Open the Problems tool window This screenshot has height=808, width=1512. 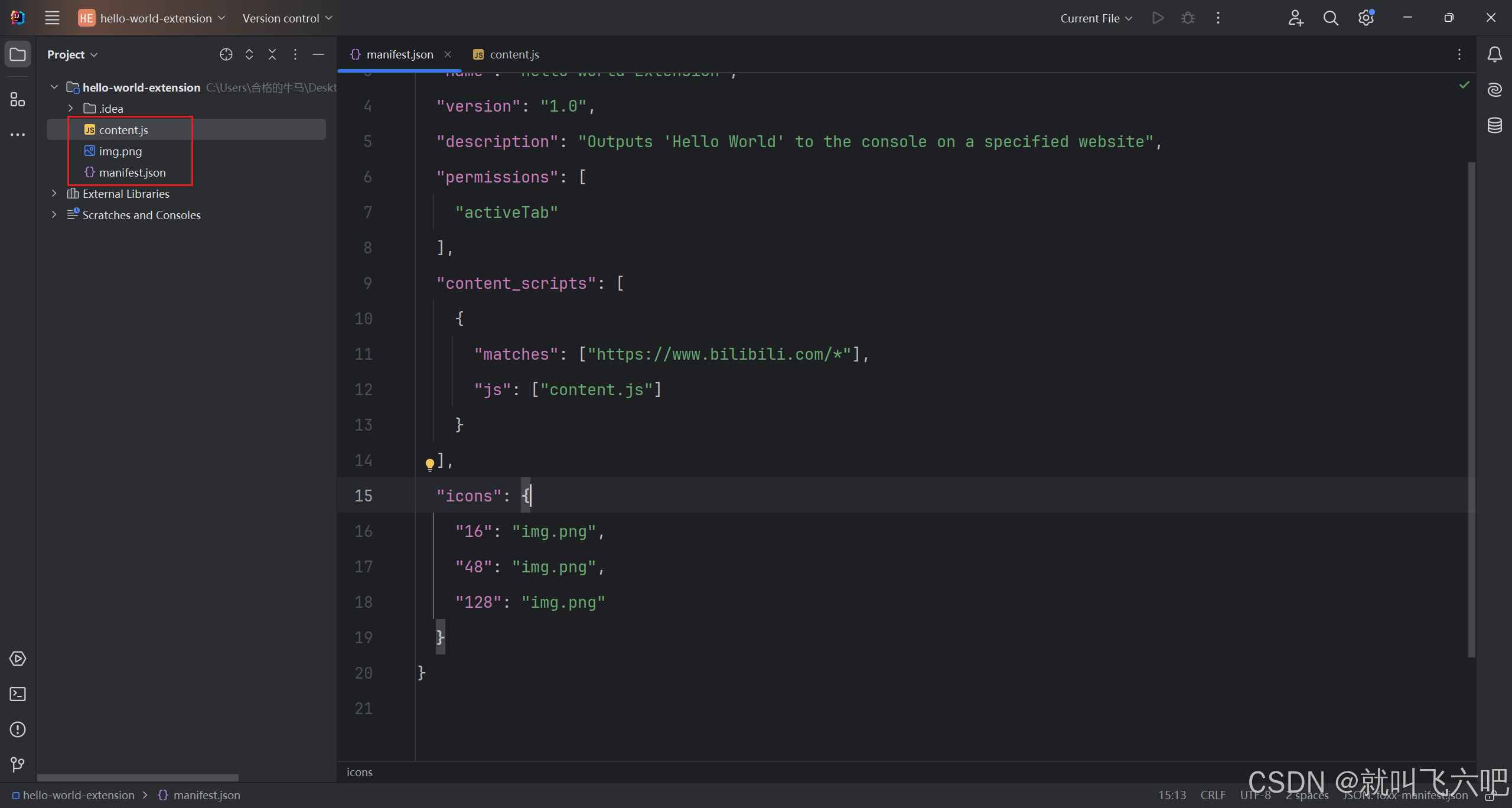[x=18, y=729]
